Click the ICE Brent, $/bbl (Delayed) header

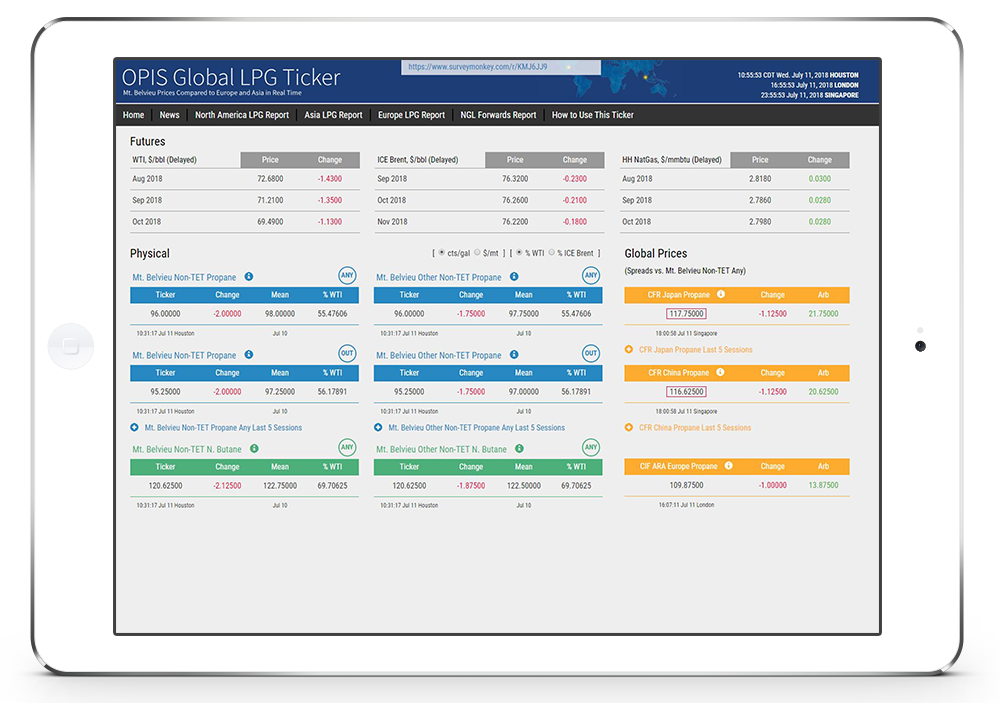[x=418, y=160]
